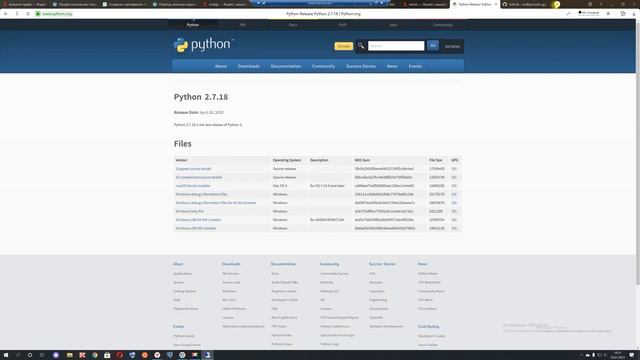Open footer Source code link
640x360 pixels.
coord(231,282)
